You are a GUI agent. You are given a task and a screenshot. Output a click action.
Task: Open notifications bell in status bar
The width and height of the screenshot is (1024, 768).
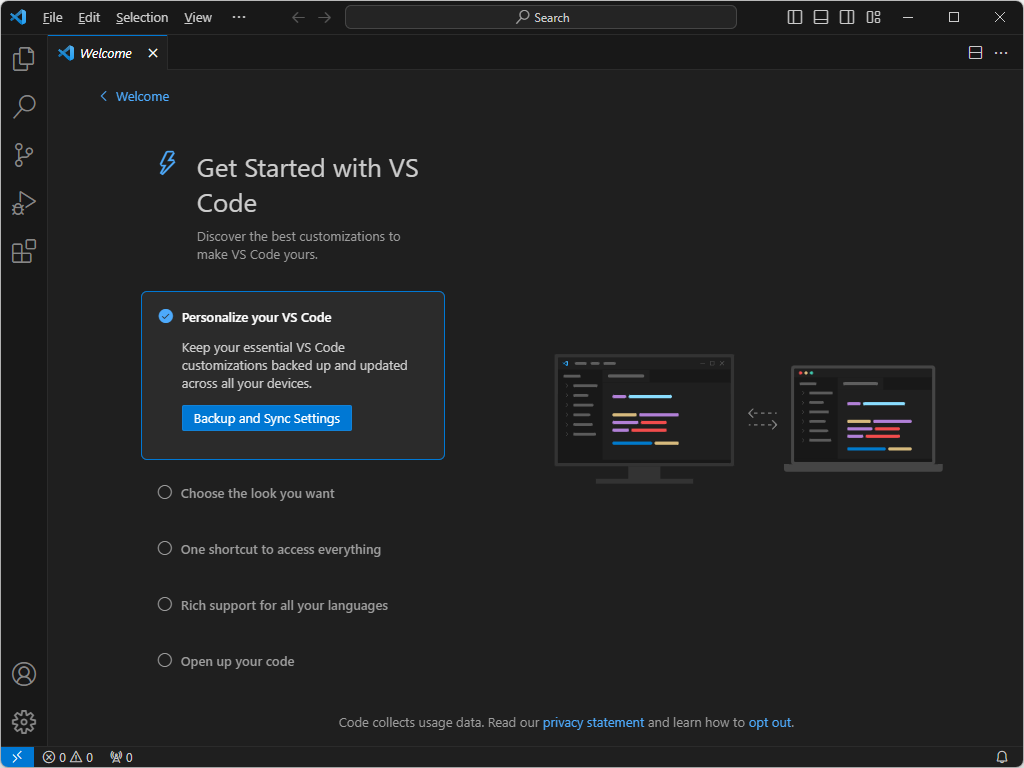(1002, 757)
